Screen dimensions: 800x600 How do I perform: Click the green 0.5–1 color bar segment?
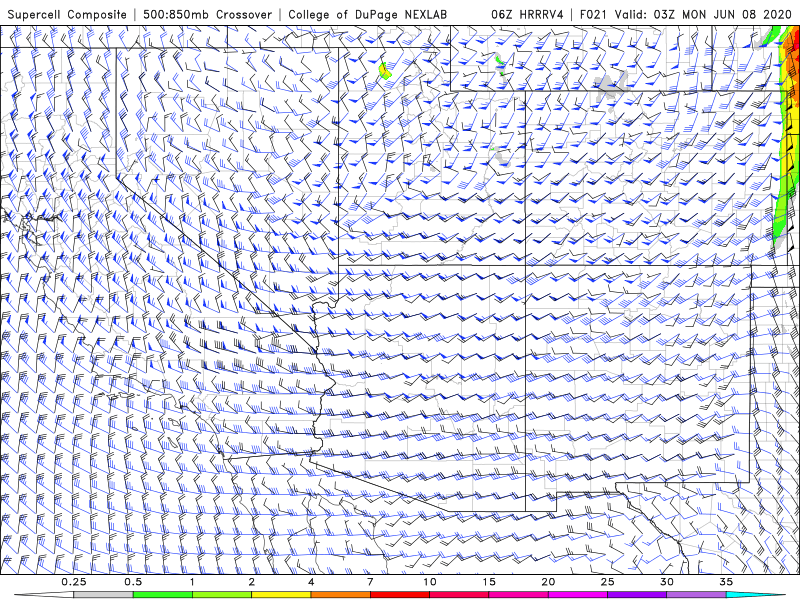point(162,595)
